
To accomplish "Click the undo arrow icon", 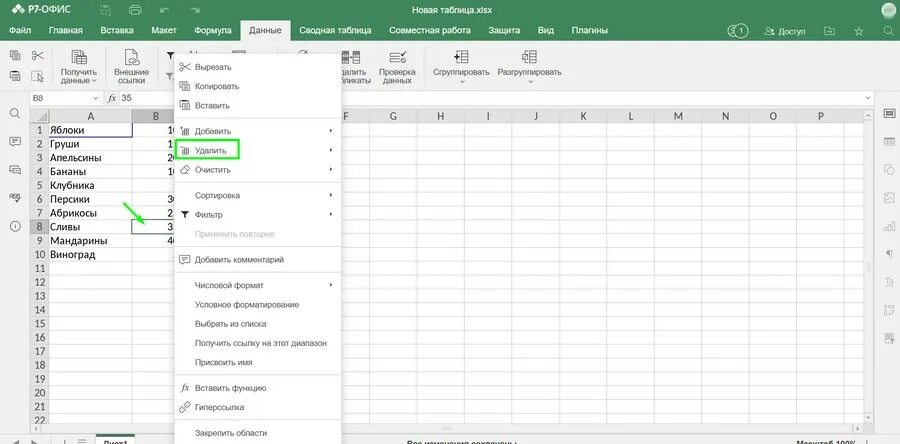I will (165, 10).
